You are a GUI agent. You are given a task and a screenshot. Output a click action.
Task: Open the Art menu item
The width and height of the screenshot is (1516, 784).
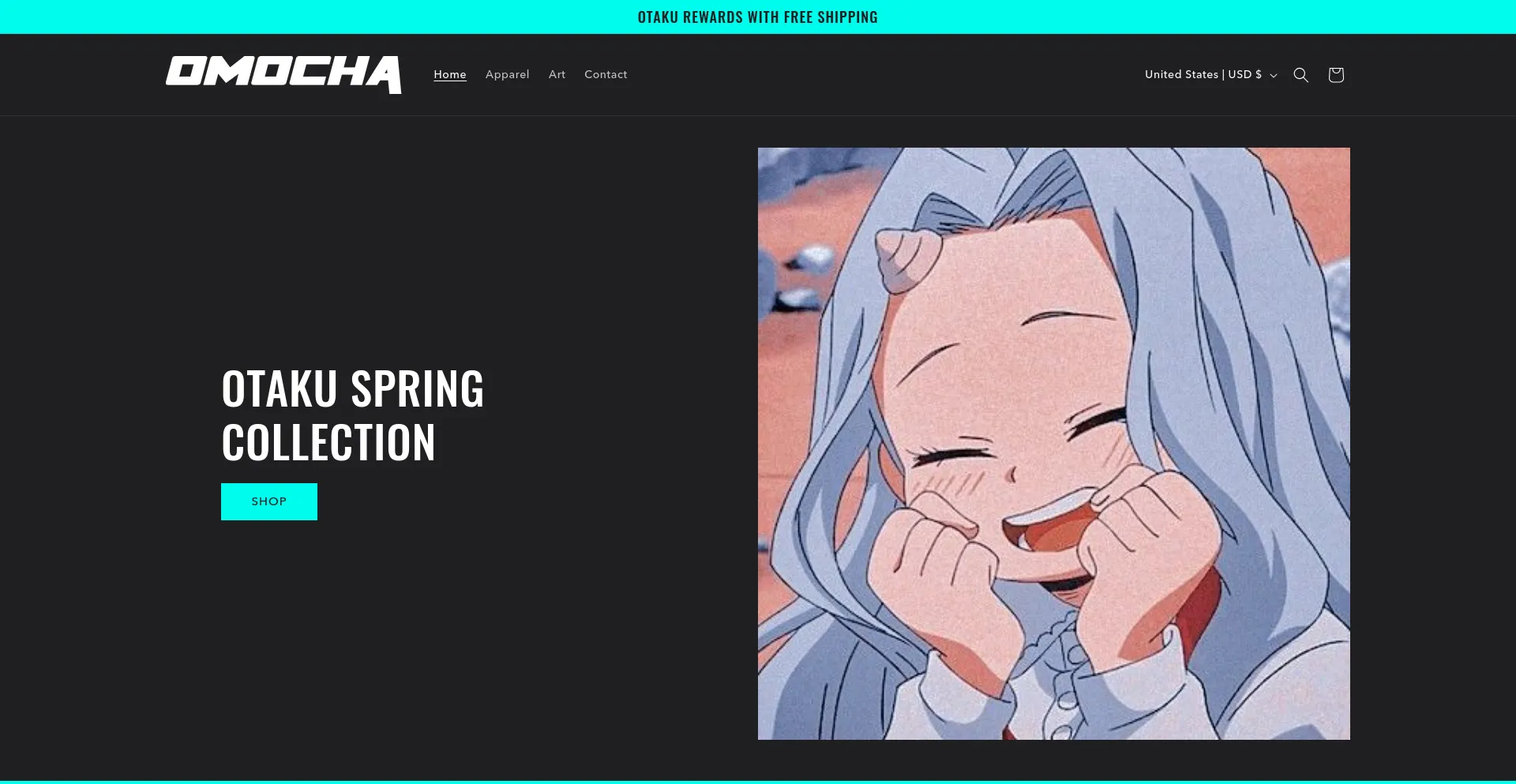click(x=557, y=74)
